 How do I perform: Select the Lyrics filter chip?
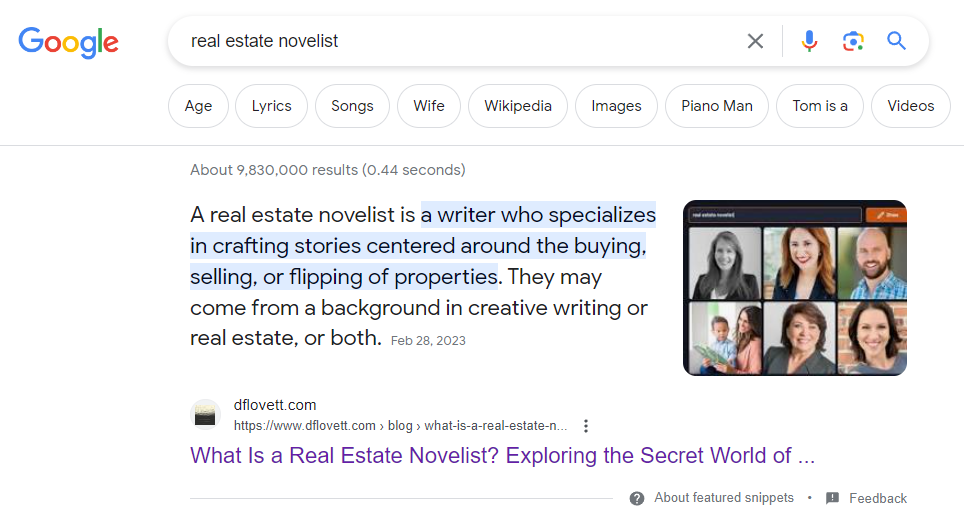coord(271,106)
